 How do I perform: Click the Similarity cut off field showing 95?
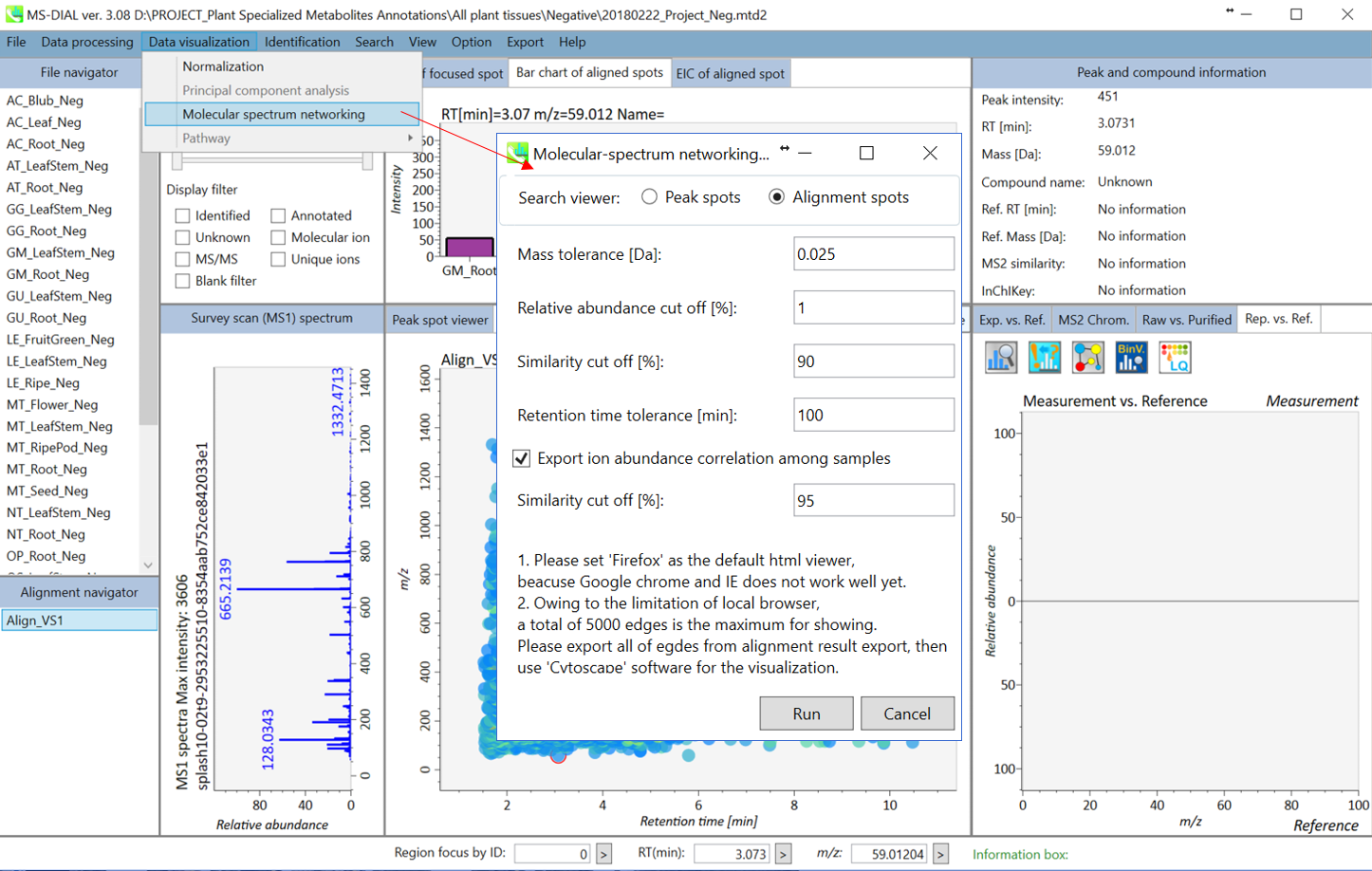coord(874,501)
